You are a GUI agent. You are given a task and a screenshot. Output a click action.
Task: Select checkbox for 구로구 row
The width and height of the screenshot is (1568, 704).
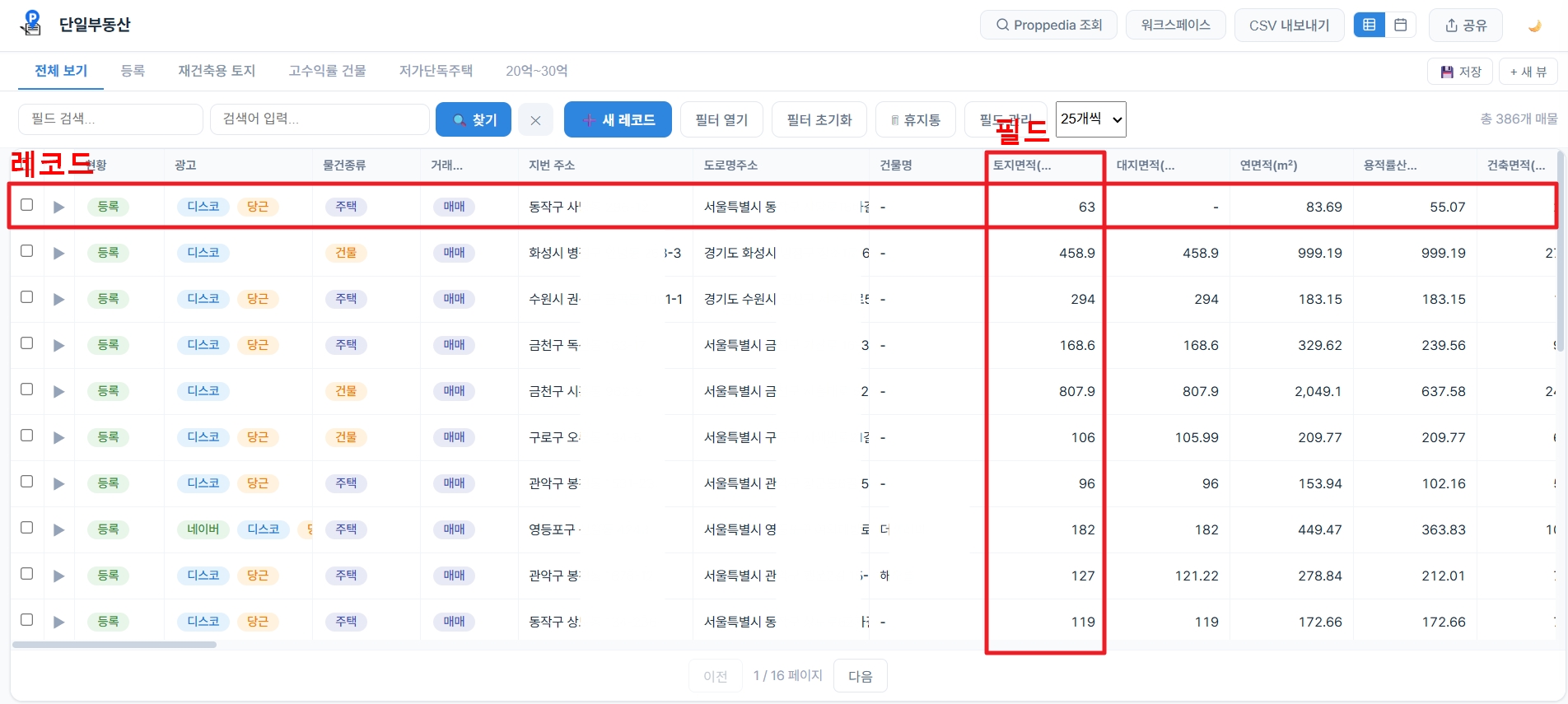pos(27,436)
